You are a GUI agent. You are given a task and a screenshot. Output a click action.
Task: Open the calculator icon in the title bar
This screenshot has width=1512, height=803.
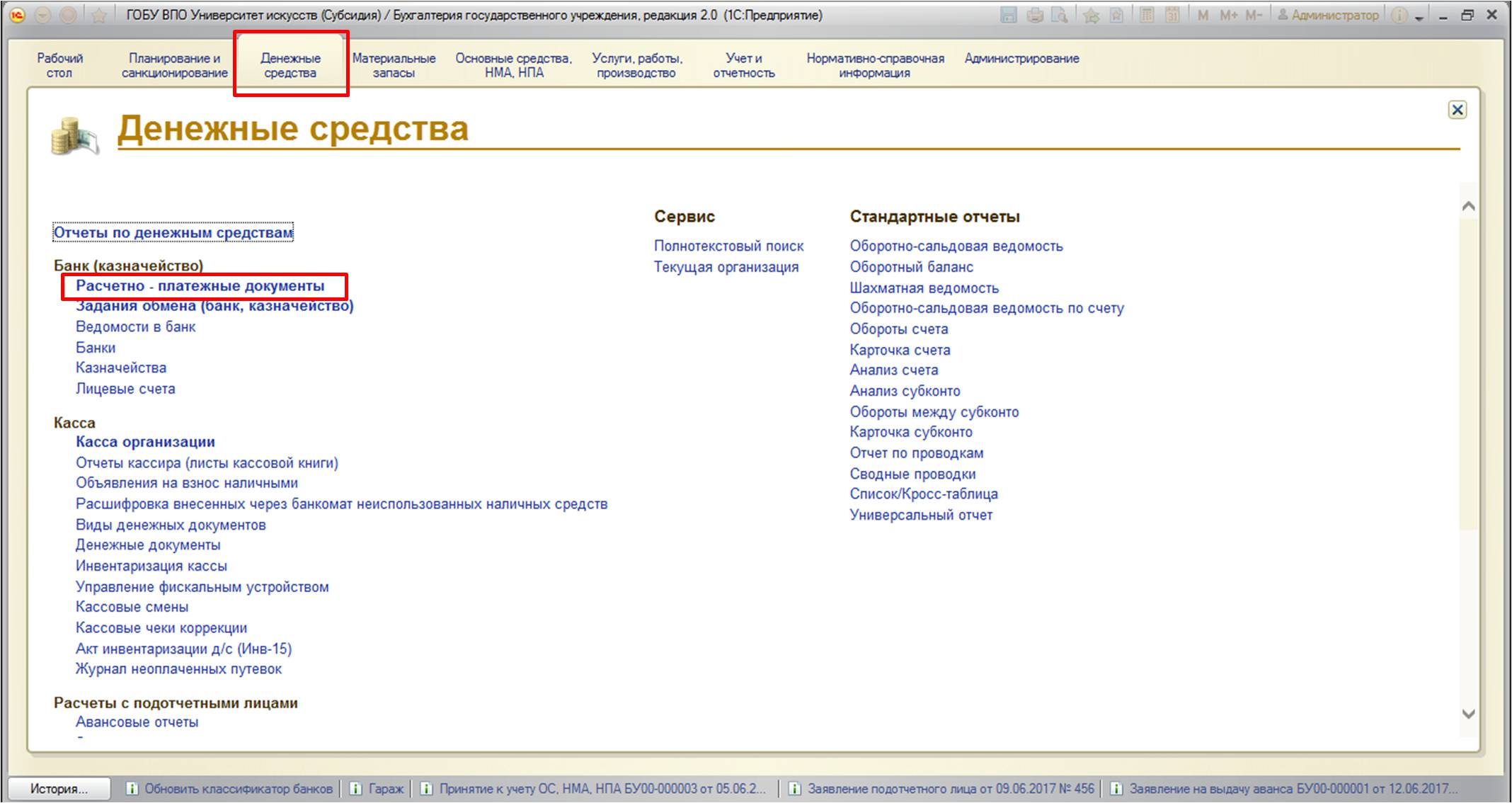(1147, 15)
